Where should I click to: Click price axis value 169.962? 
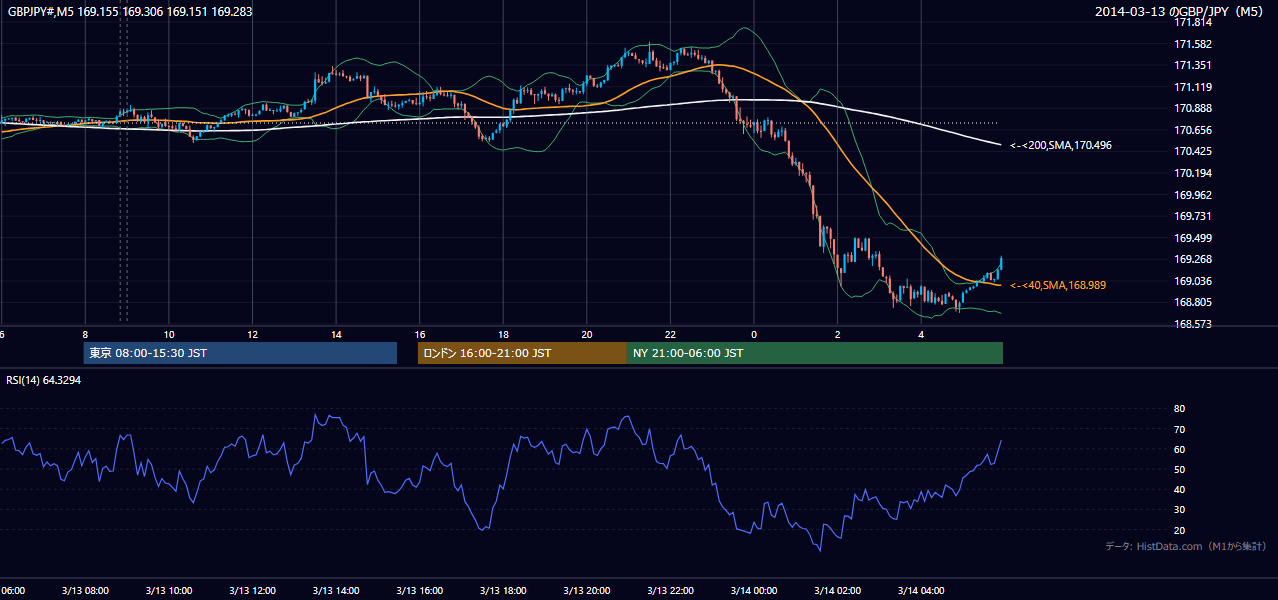[1193, 196]
